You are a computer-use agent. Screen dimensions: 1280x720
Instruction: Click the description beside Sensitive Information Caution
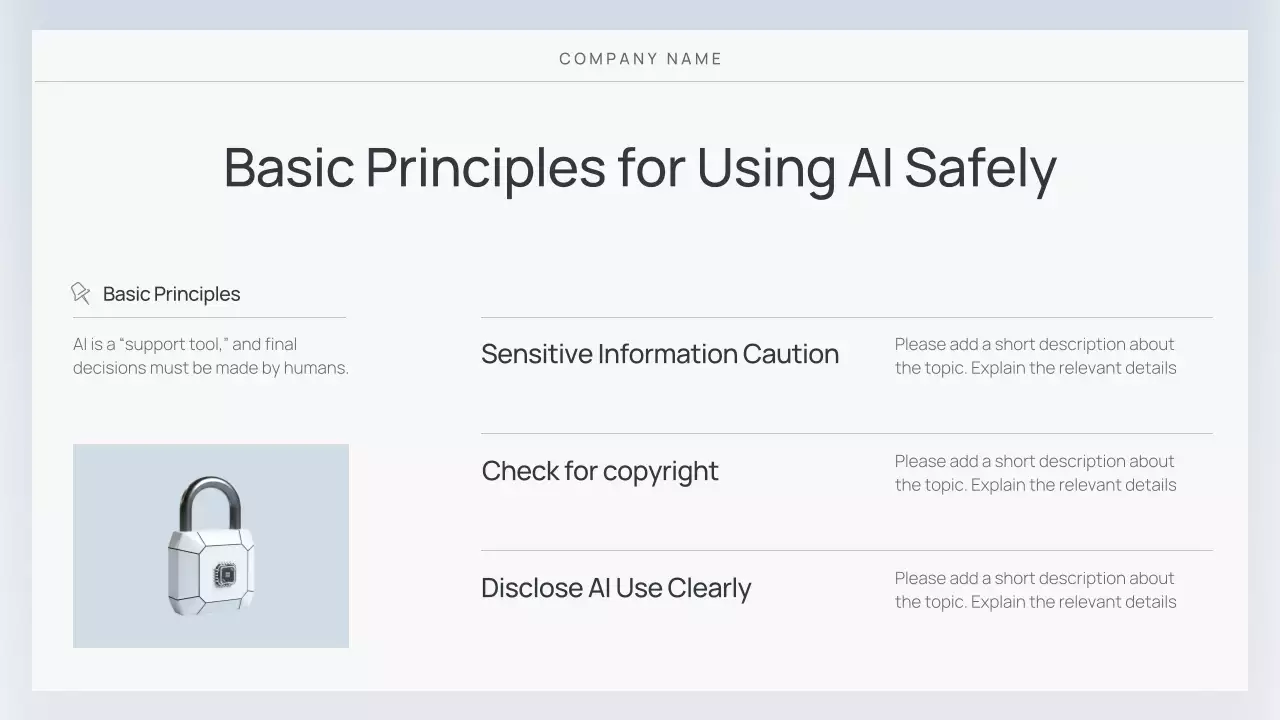click(x=1035, y=356)
